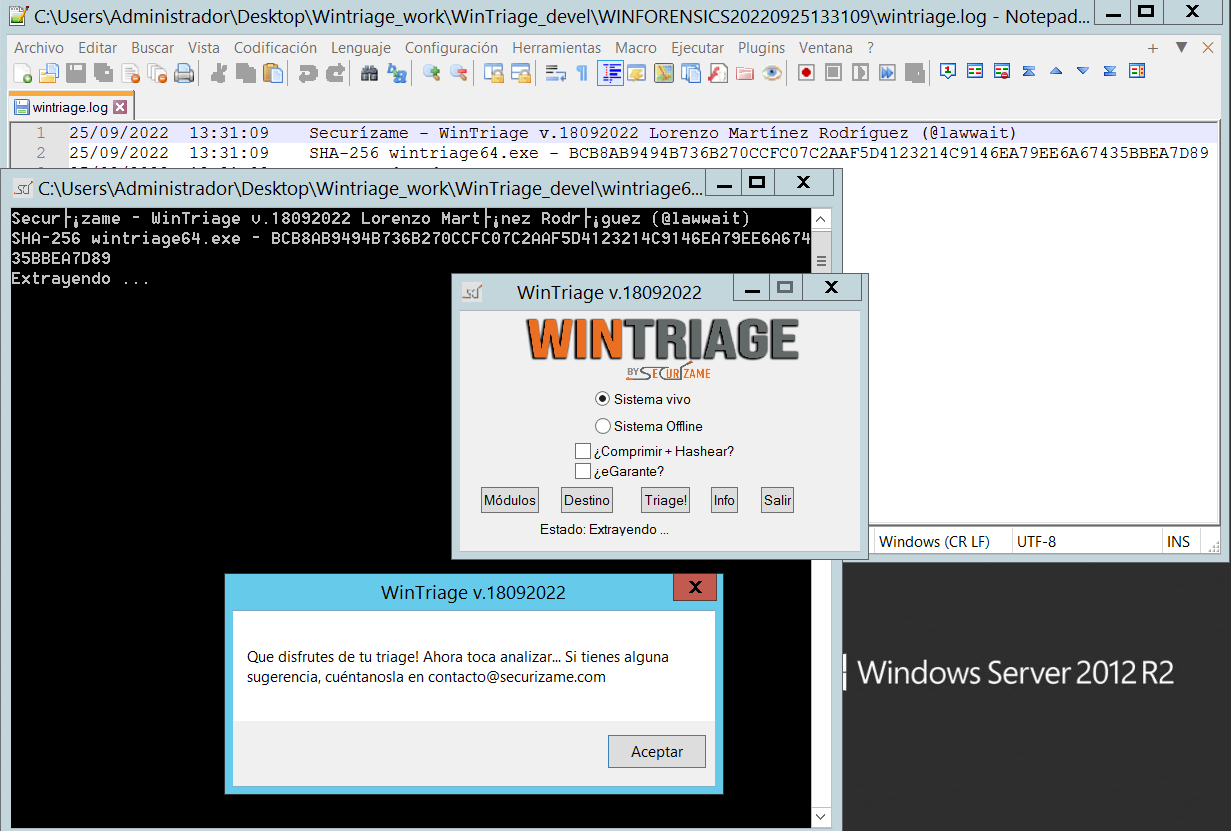Tick the ¿eGarante? checkbox
The height and width of the screenshot is (831, 1231).
pos(583,471)
